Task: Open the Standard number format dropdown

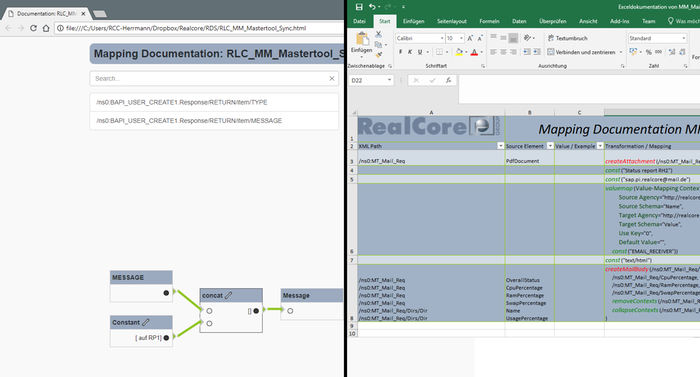Action: [x=683, y=38]
